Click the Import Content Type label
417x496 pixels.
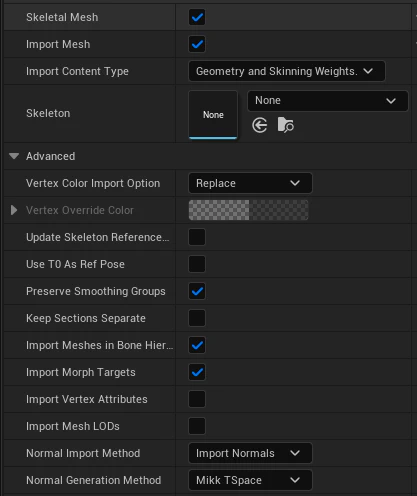coord(77,71)
